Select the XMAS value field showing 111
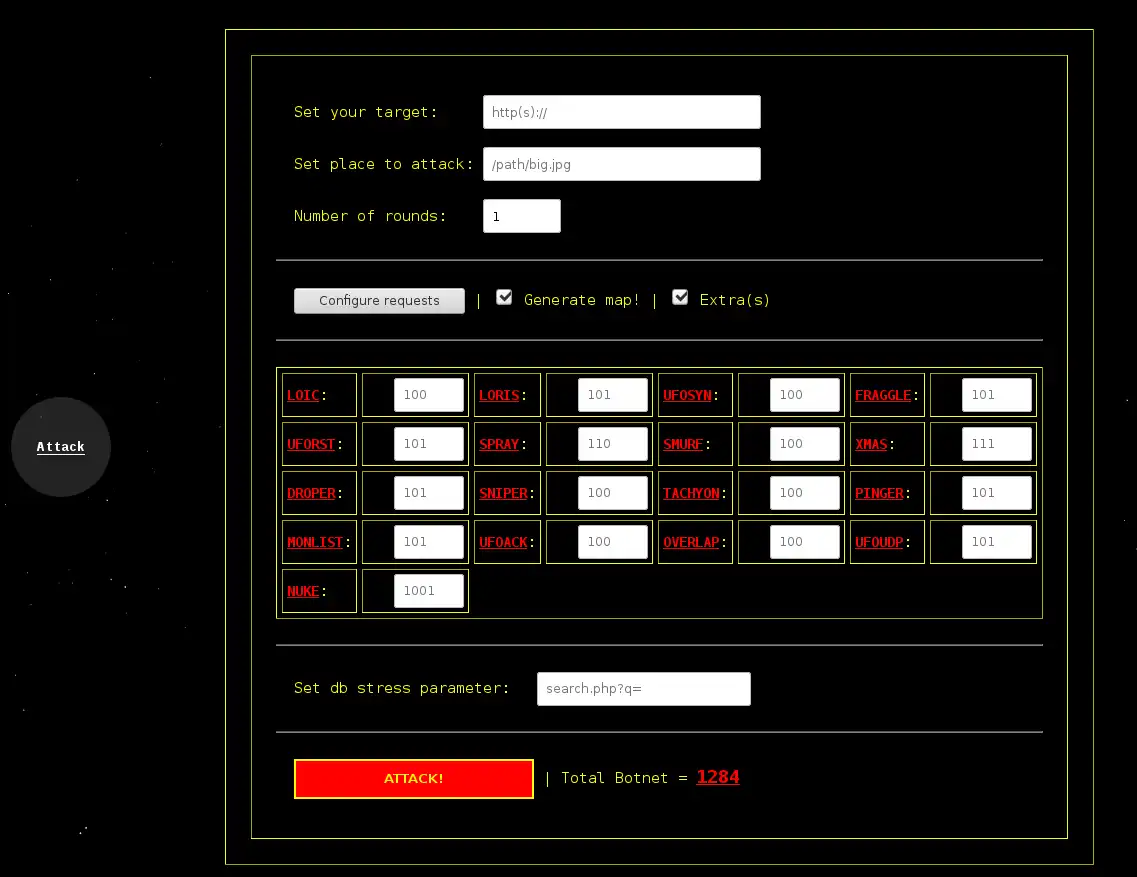Viewport: 1137px width, 877px height. (x=996, y=444)
